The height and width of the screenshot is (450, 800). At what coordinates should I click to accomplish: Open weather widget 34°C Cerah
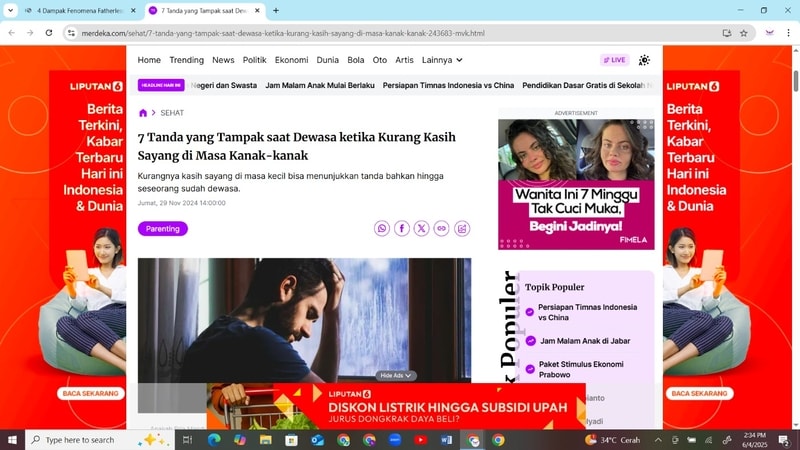(x=613, y=440)
